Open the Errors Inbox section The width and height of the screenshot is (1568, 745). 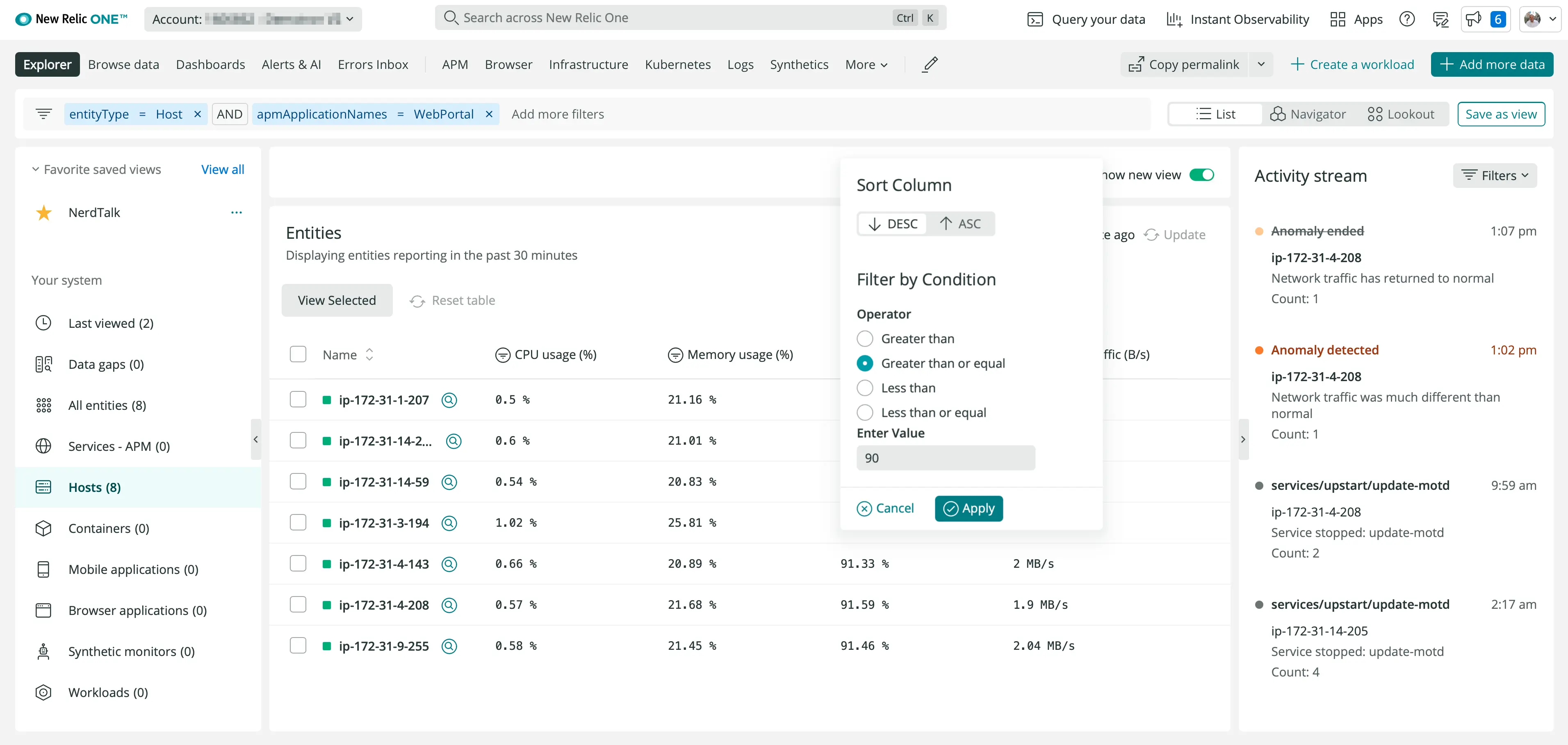pyautogui.click(x=373, y=64)
